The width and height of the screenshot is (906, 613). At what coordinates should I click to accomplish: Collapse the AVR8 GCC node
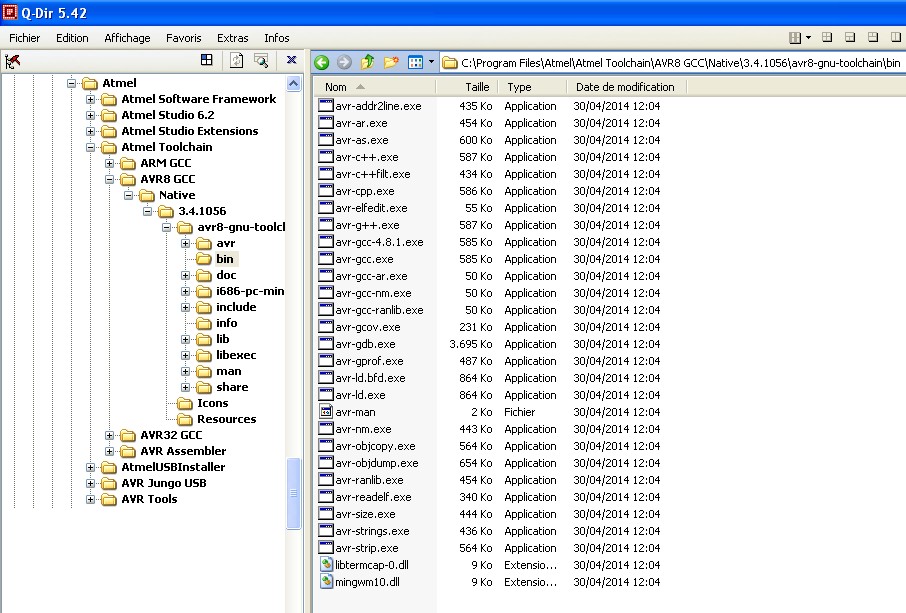[x=109, y=179]
